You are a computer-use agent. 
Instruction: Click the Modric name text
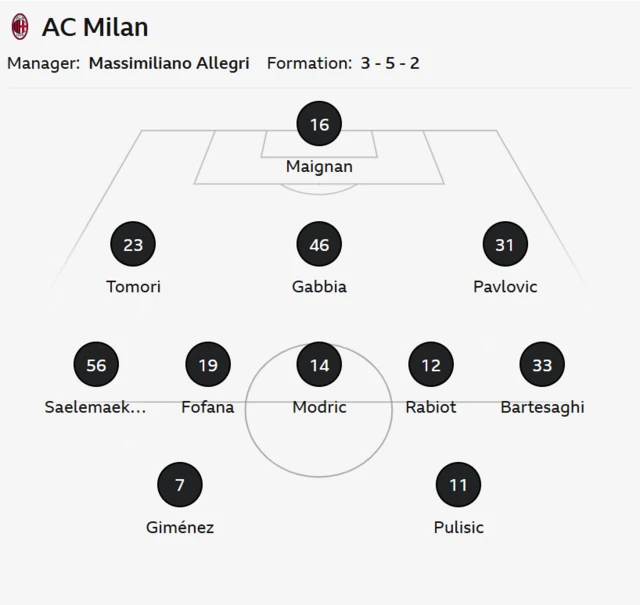(319, 407)
